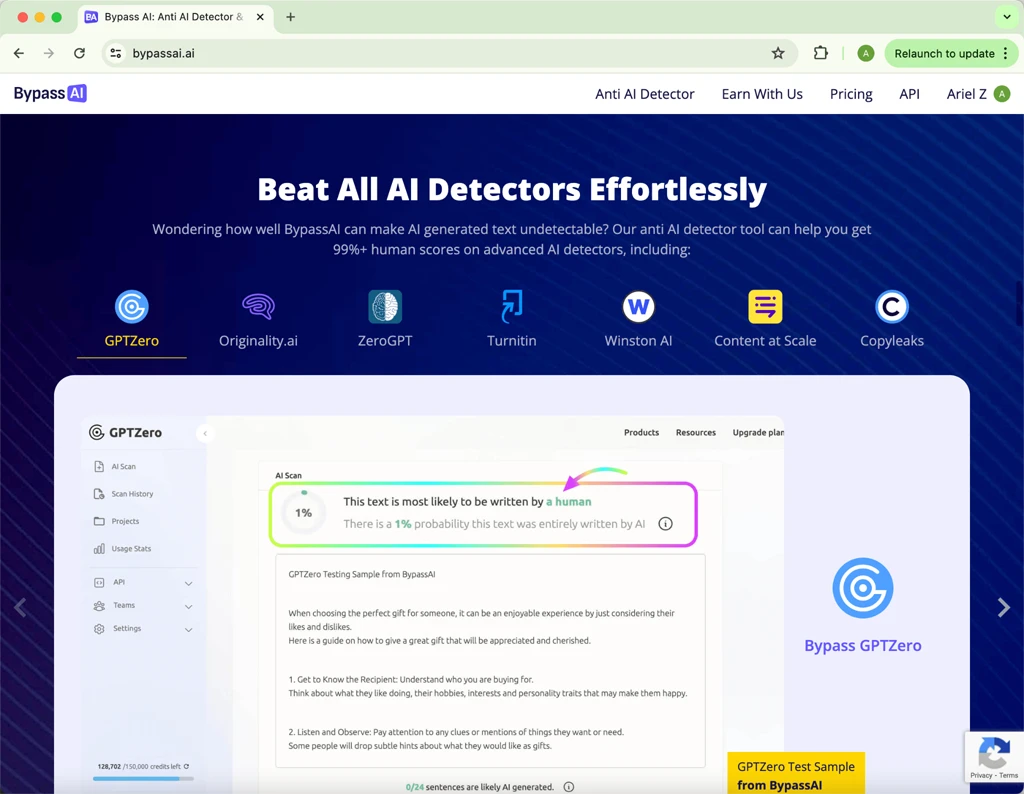Select the Turnitin arrow icon

click(512, 306)
